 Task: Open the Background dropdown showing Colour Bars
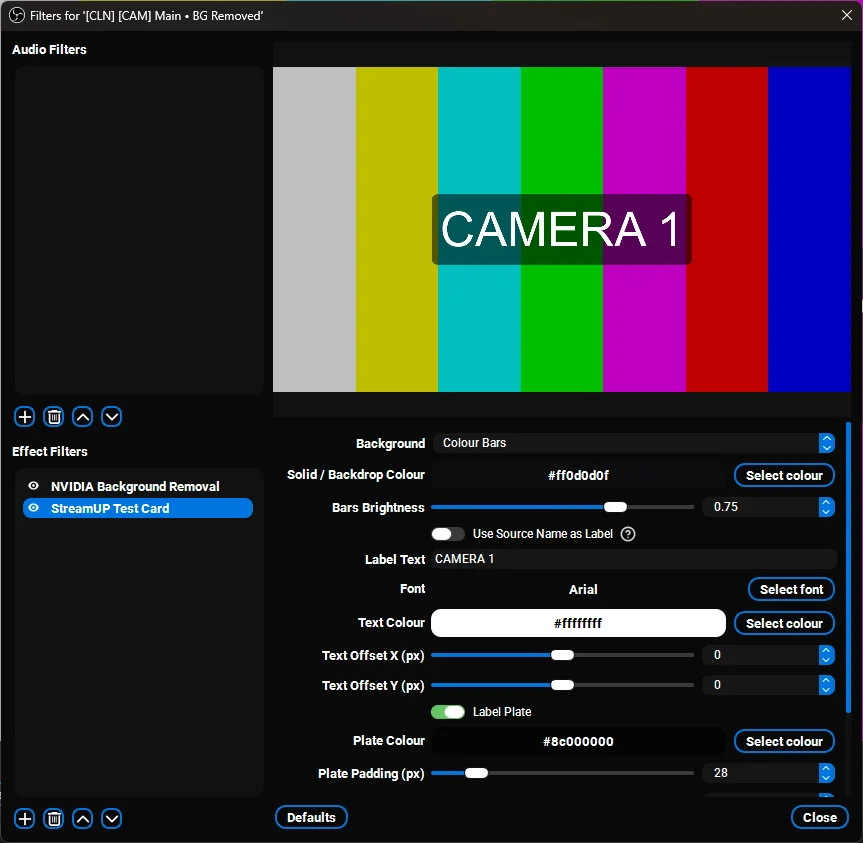[634, 443]
